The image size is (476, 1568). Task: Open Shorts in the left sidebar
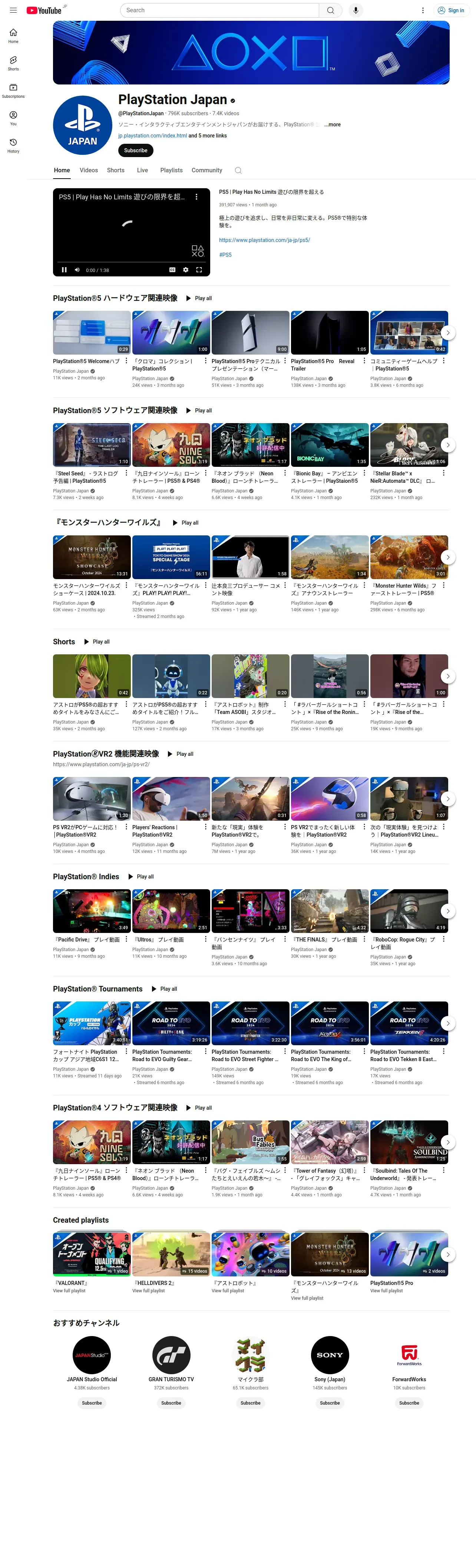coord(13,63)
